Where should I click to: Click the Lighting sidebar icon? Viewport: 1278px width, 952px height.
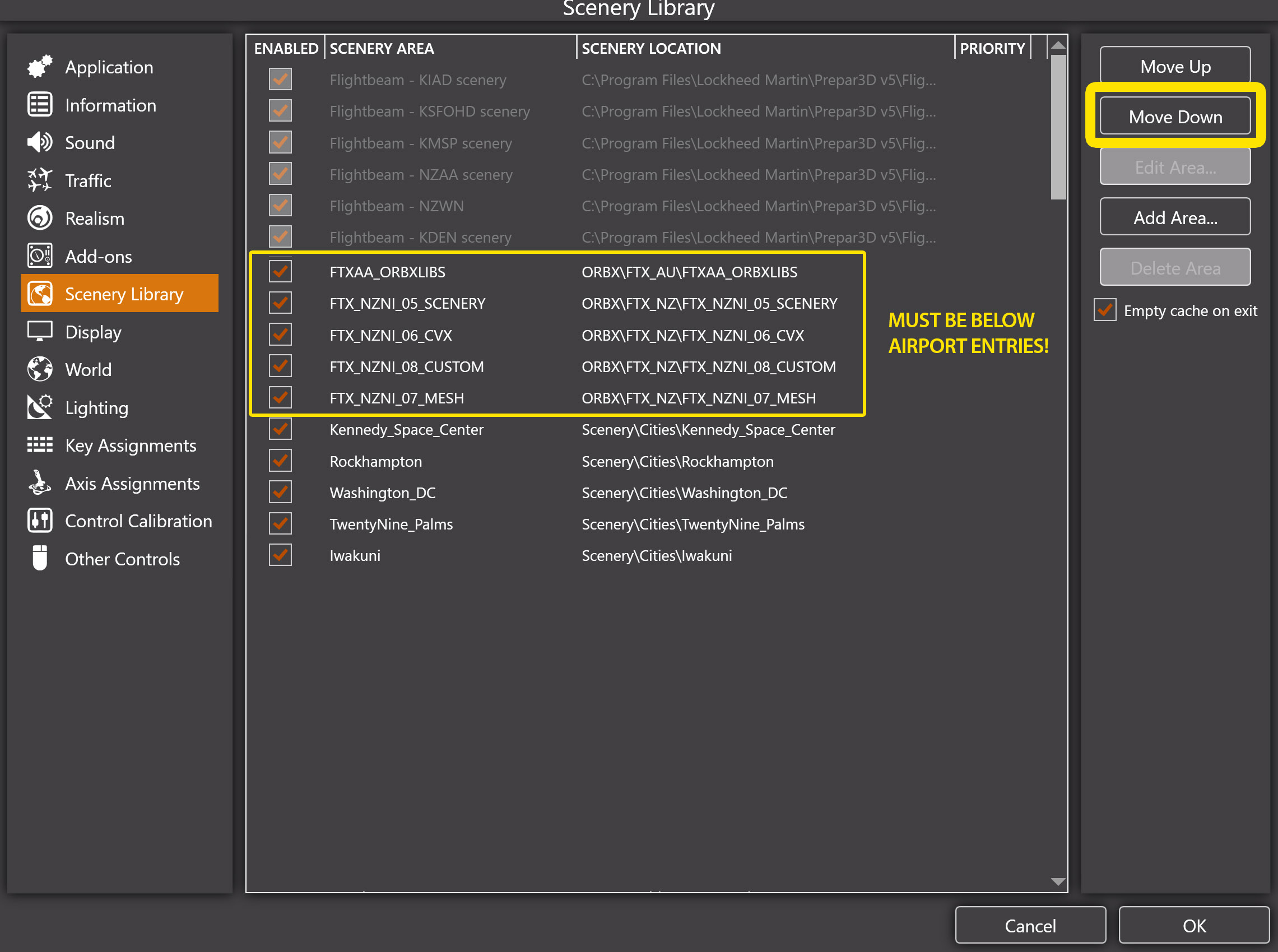pos(40,407)
